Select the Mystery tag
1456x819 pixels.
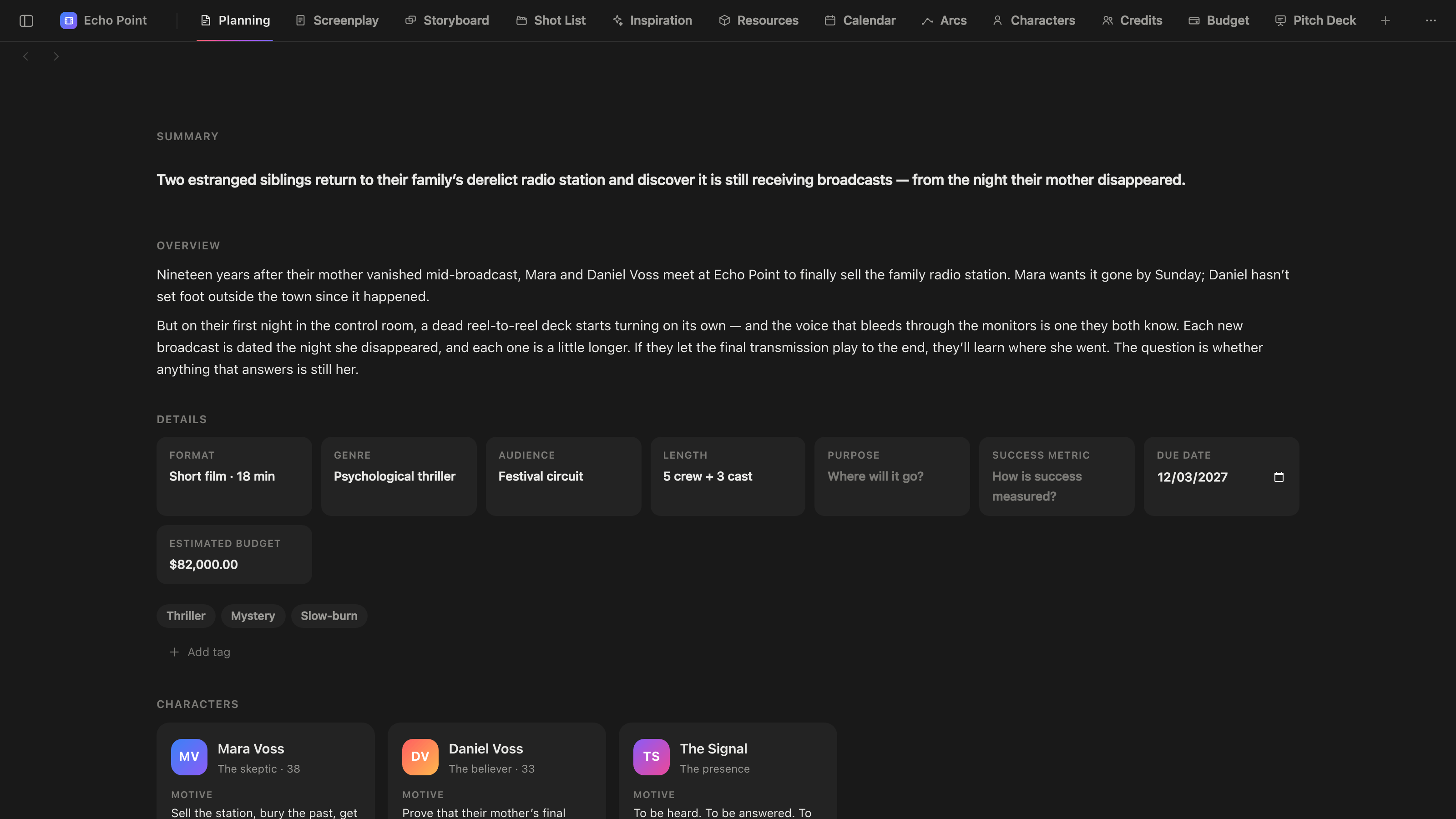(253, 616)
